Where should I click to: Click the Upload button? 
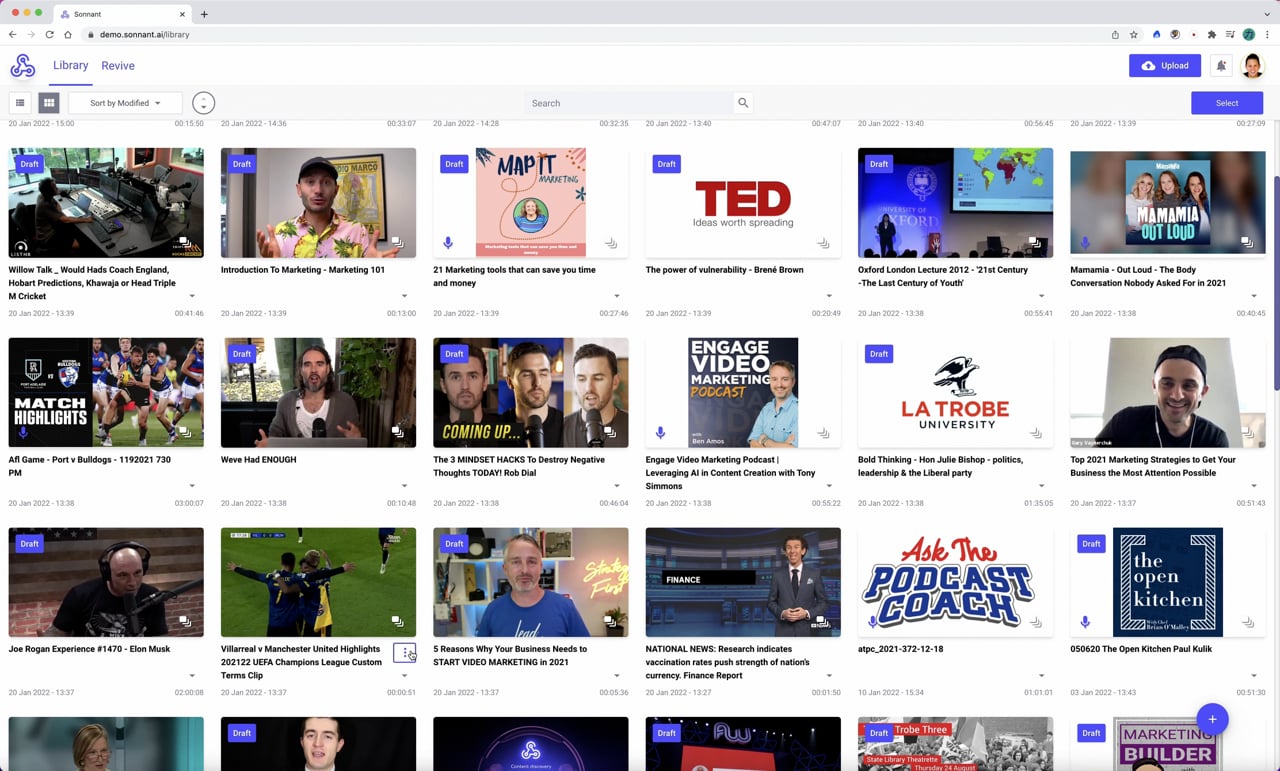(x=1165, y=66)
